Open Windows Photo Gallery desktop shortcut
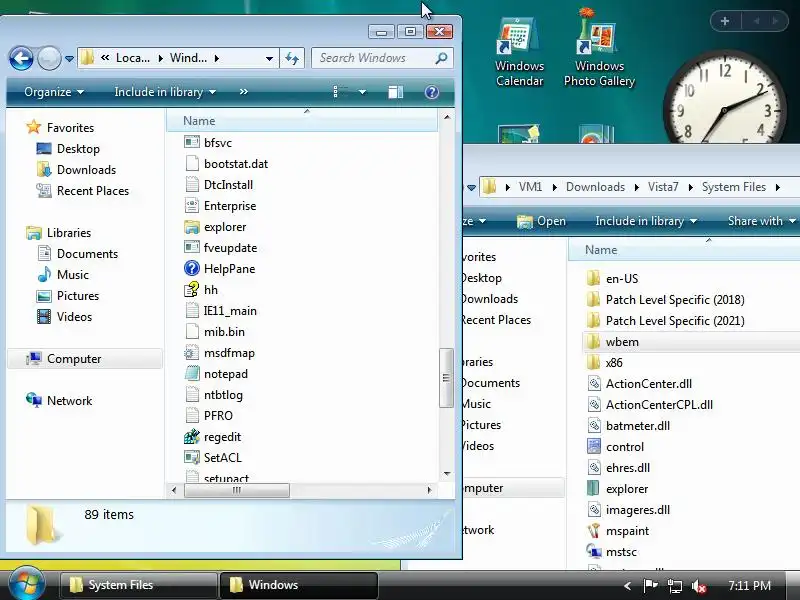Screen dimensions: 800x600 coord(599,48)
